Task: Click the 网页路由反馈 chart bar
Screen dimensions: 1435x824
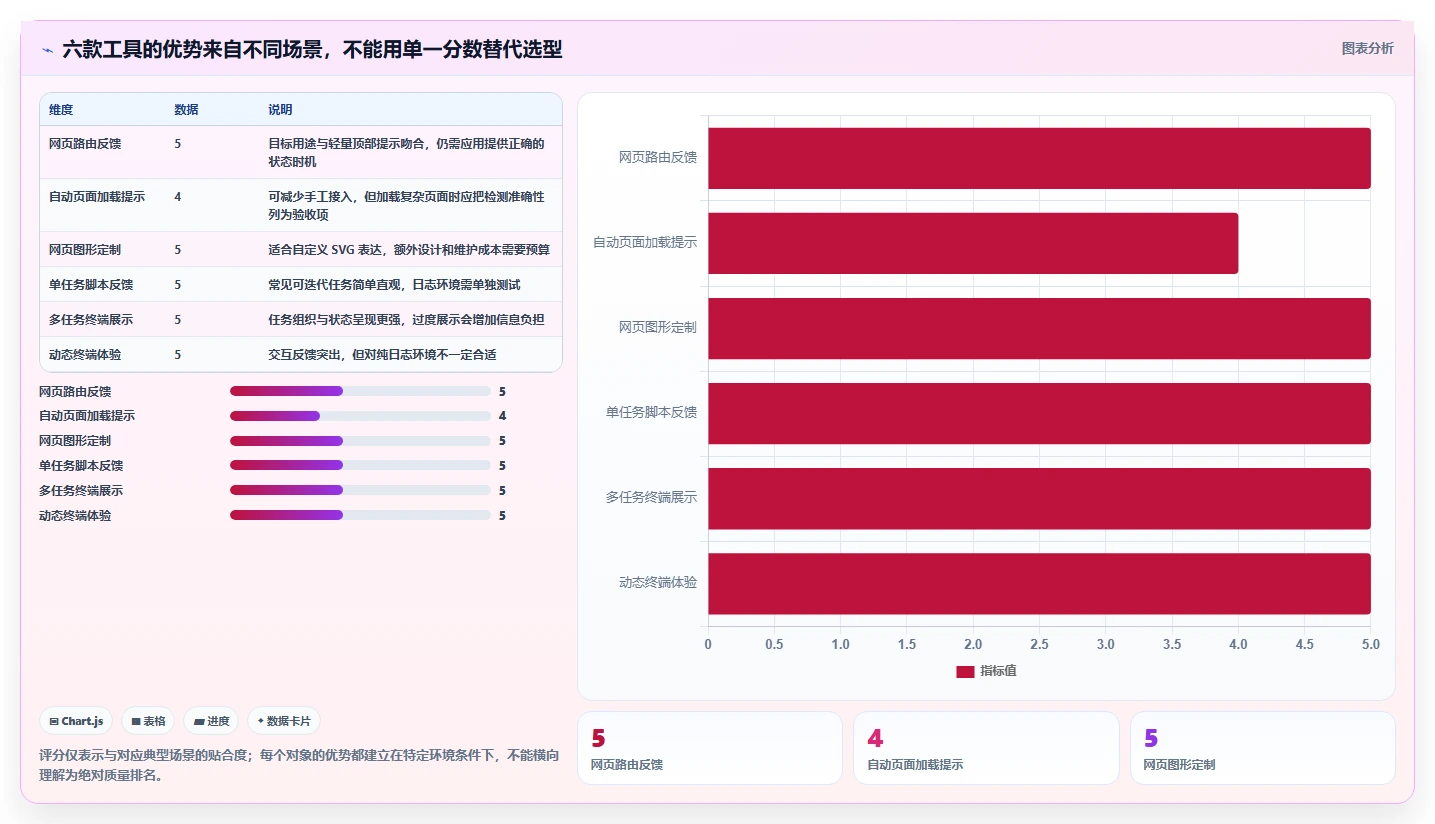Action: tap(1039, 158)
